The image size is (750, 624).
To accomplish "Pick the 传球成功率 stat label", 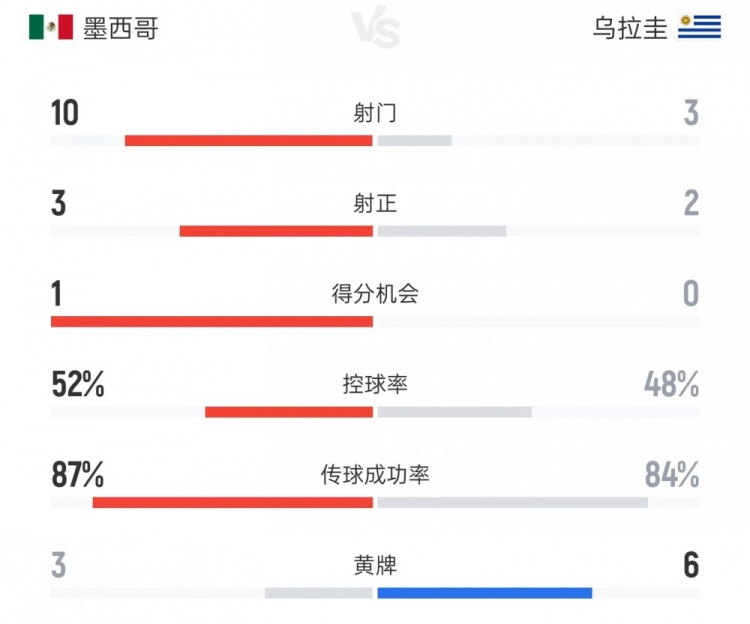I will pyautogui.click(x=375, y=475).
